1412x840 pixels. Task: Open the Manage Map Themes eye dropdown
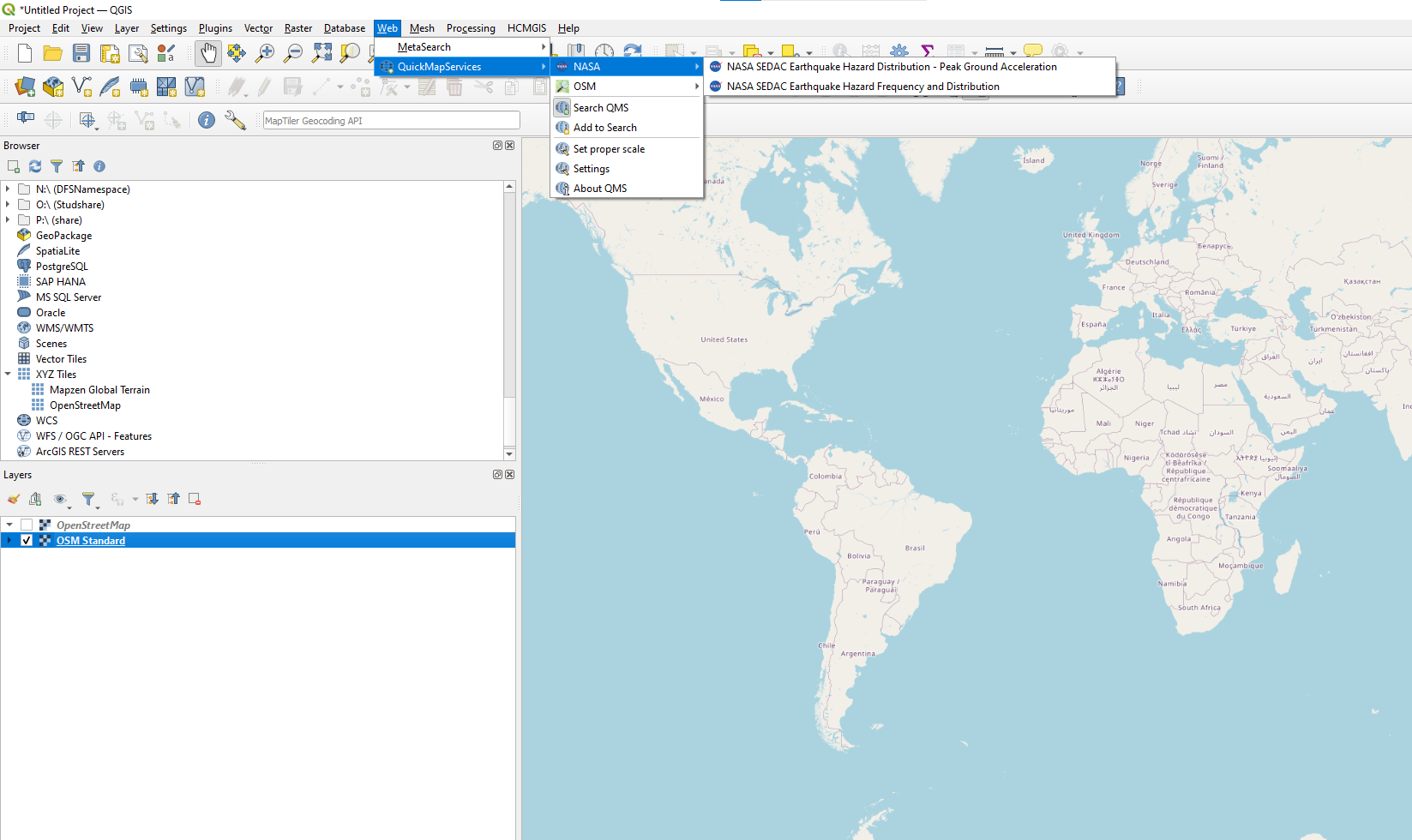[x=61, y=499]
